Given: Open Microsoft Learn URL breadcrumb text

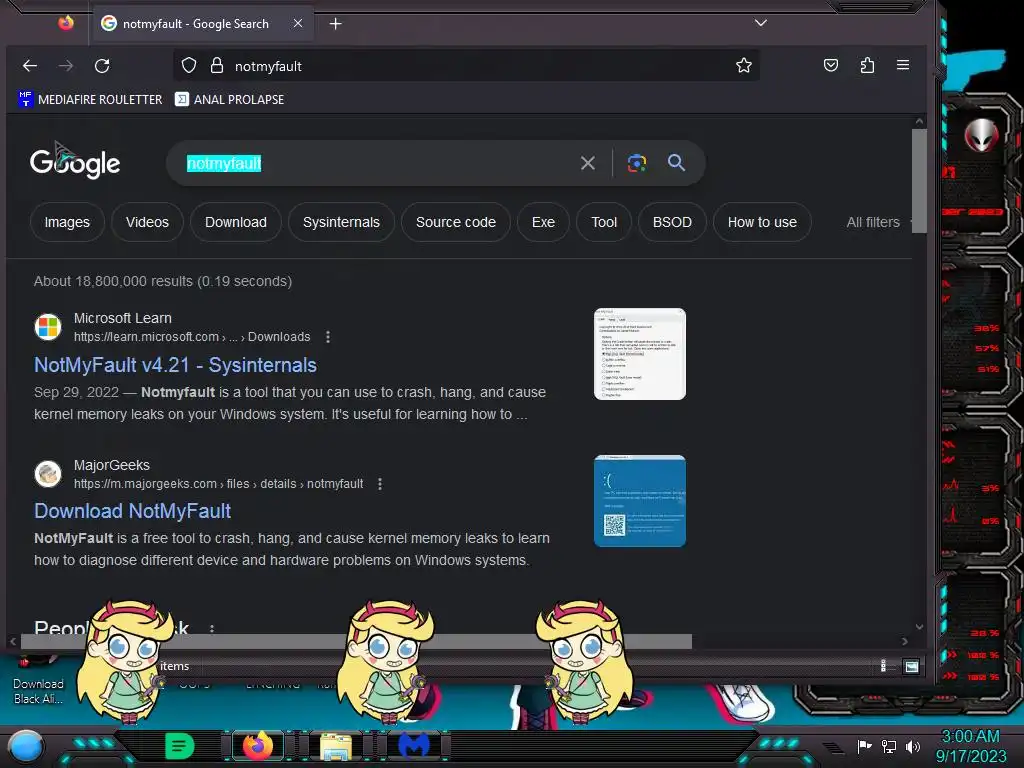Looking at the screenshot, I should tap(192, 337).
